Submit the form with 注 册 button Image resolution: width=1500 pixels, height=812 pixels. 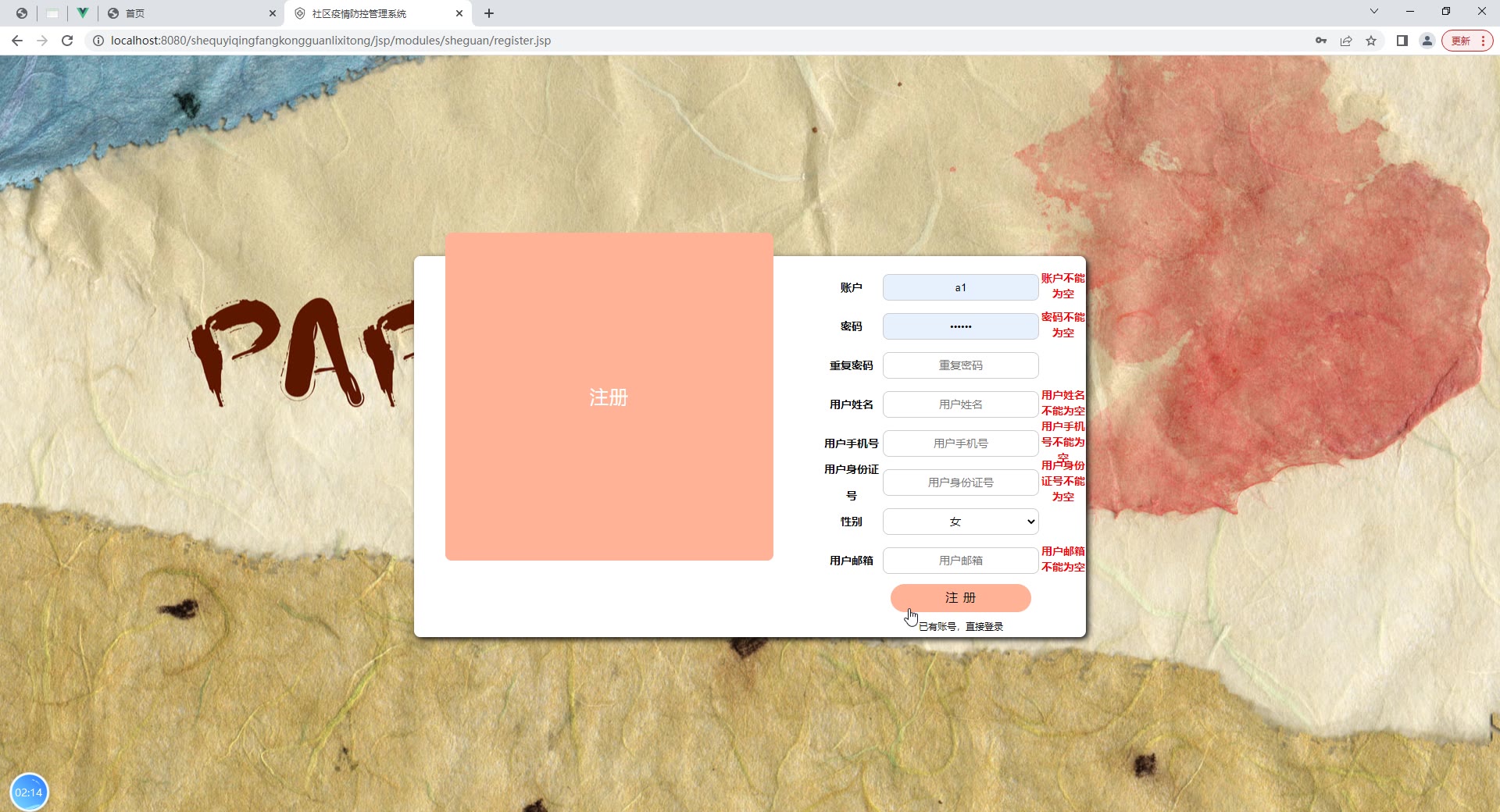tap(960, 598)
